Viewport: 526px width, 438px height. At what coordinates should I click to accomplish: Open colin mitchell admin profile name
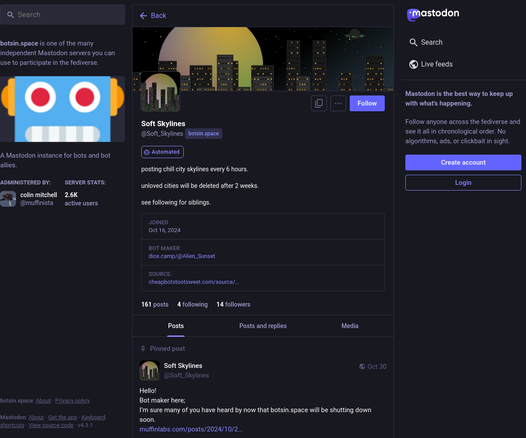39,195
